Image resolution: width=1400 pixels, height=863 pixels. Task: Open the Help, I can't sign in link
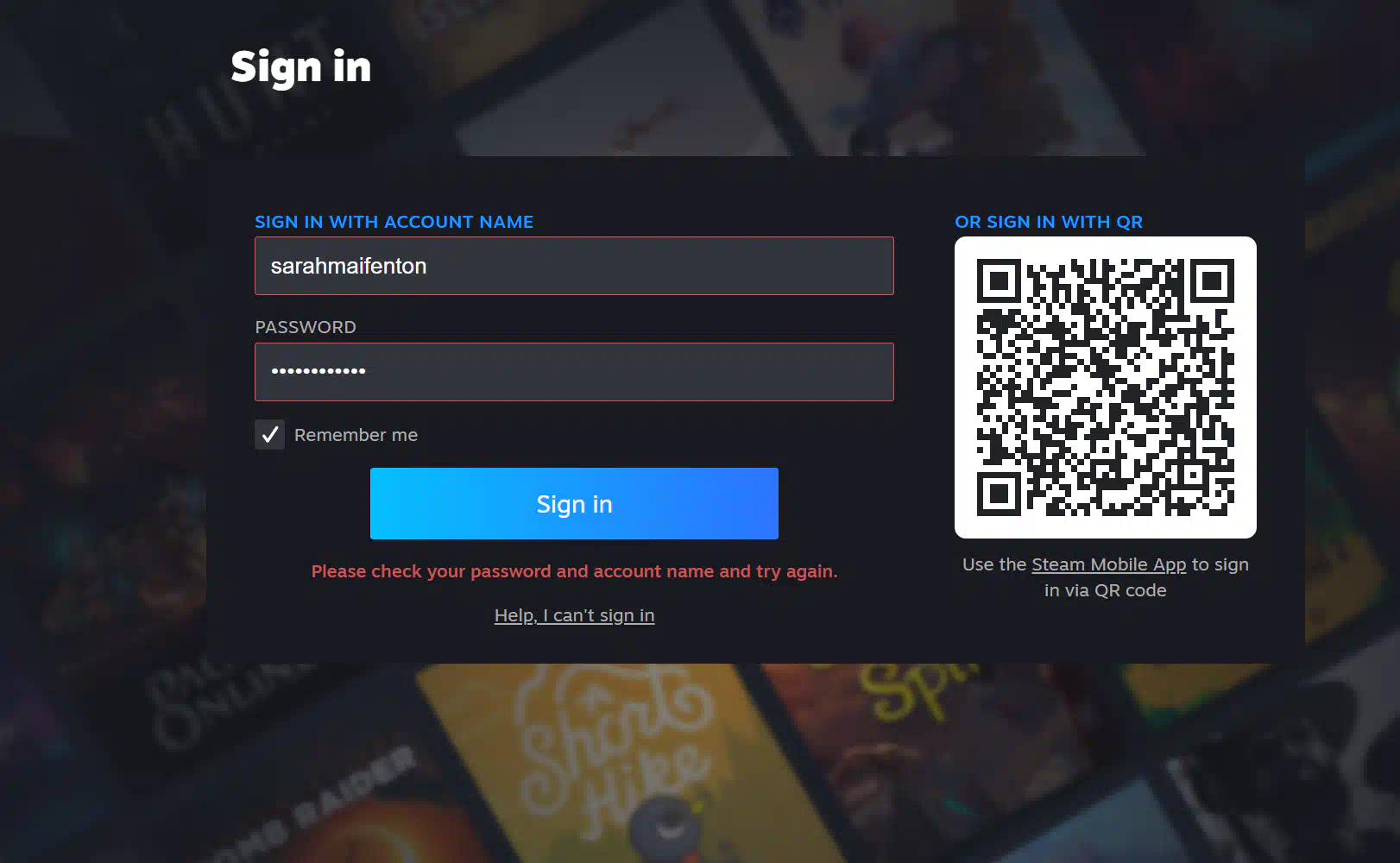pos(574,615)
